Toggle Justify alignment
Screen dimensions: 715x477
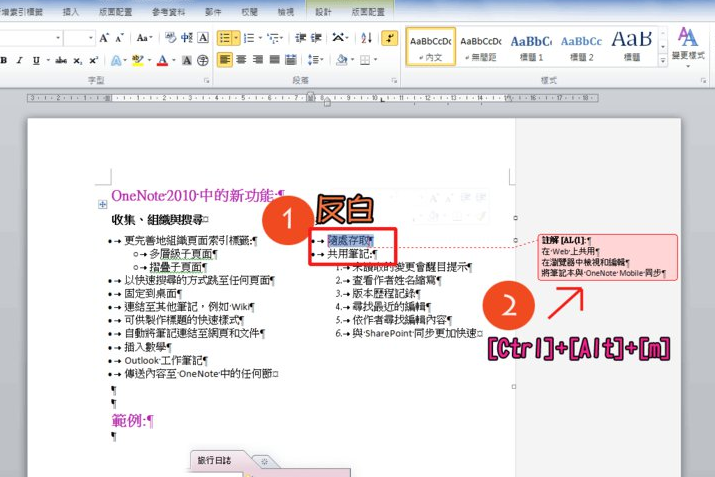(x=274, y=60)
